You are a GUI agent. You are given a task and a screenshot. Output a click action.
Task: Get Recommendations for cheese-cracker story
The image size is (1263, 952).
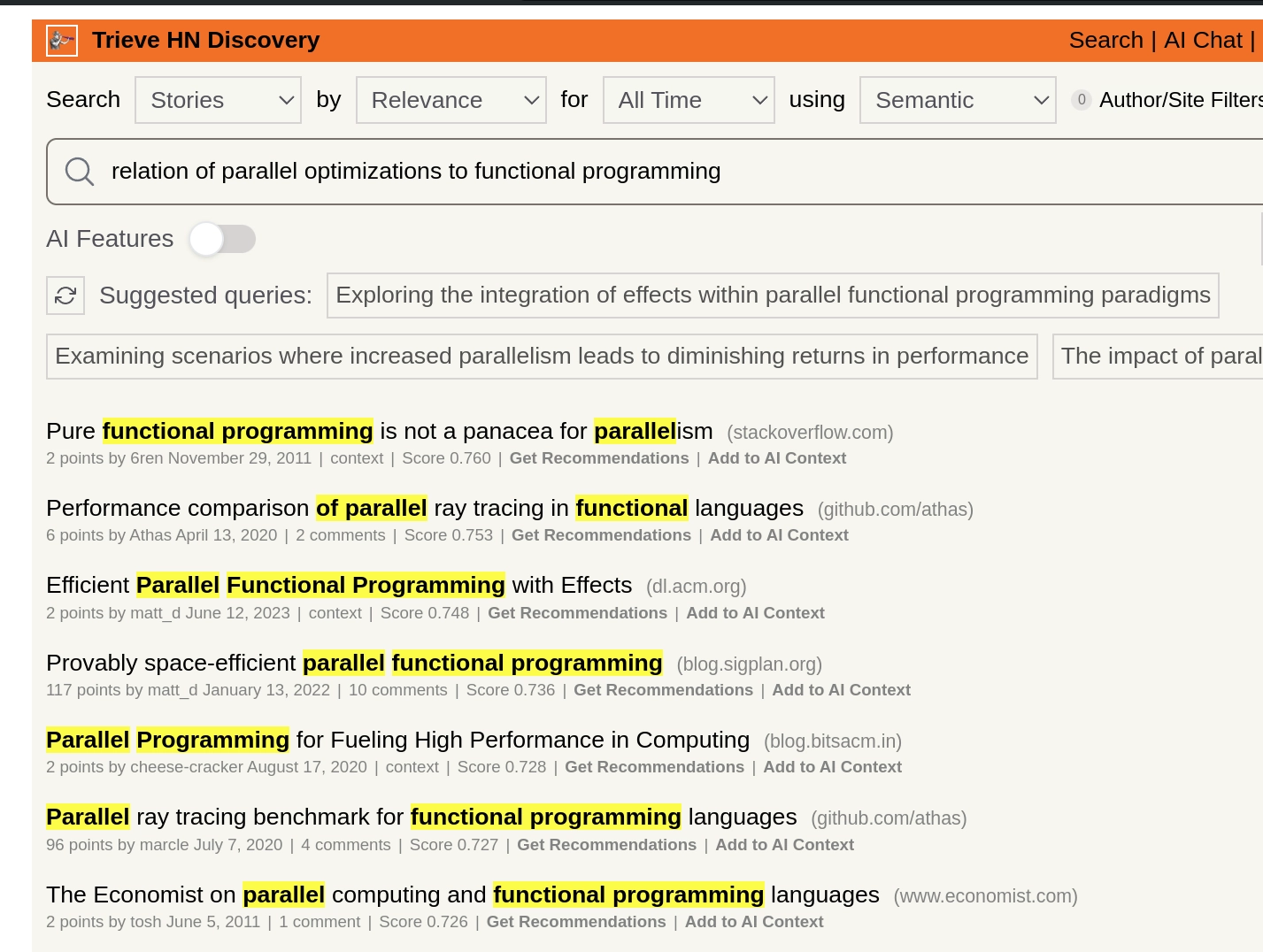pyautogui.click(x=654, y=767)
